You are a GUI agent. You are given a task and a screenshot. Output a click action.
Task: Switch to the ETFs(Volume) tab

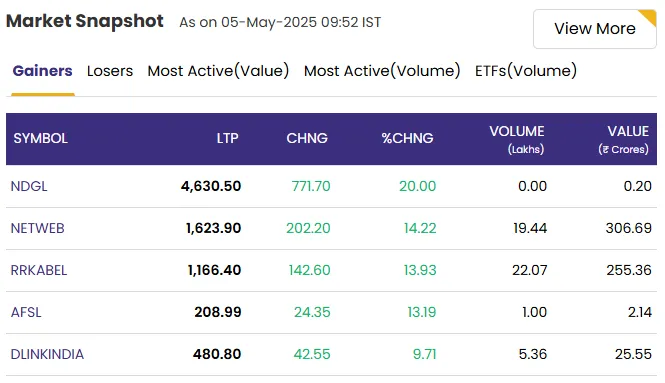[525, 71]
